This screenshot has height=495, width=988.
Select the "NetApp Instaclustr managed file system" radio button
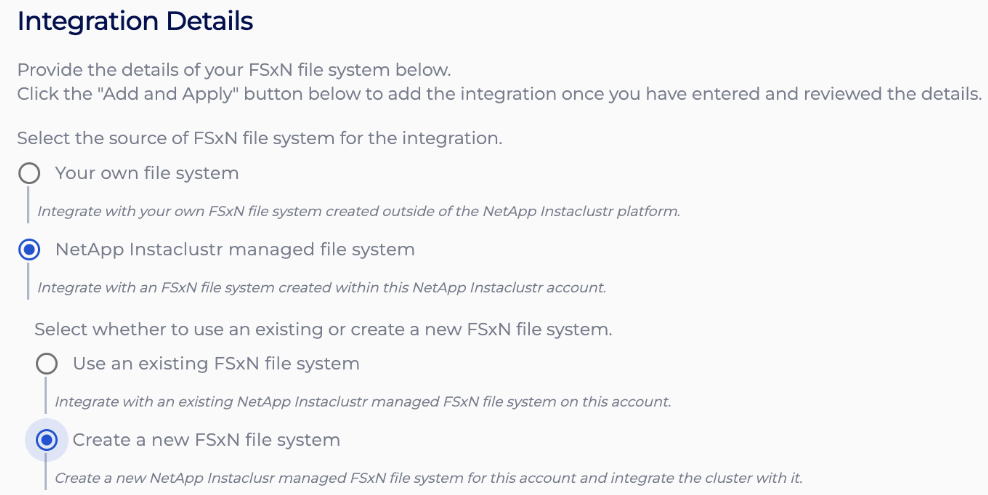[30, 249]
